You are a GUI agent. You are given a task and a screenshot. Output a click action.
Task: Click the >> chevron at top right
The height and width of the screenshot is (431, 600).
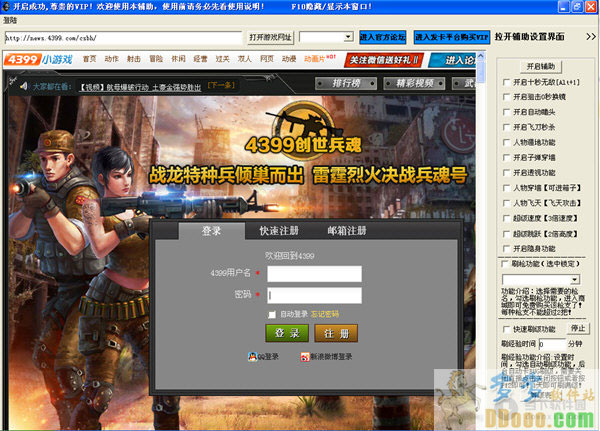tap(591, 37)
